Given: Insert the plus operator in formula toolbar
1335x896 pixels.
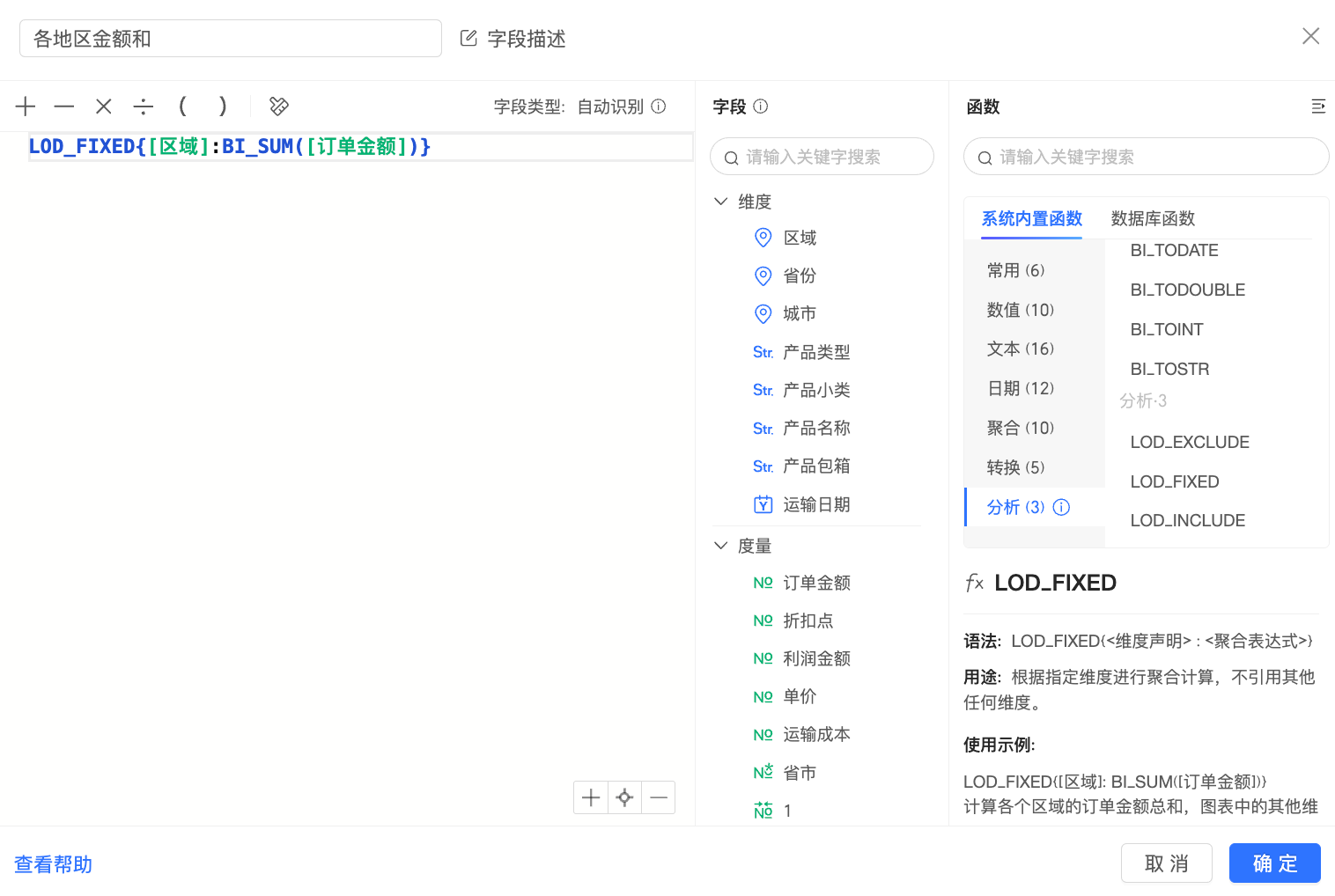Looking at the screenshot, I should coord(26,106).
